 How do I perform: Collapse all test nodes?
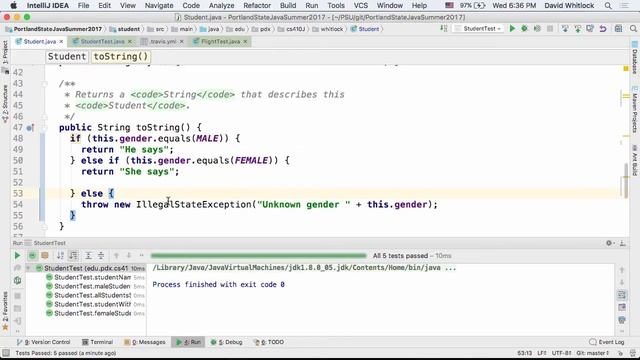pyautogui.click(x=100, y=256)
